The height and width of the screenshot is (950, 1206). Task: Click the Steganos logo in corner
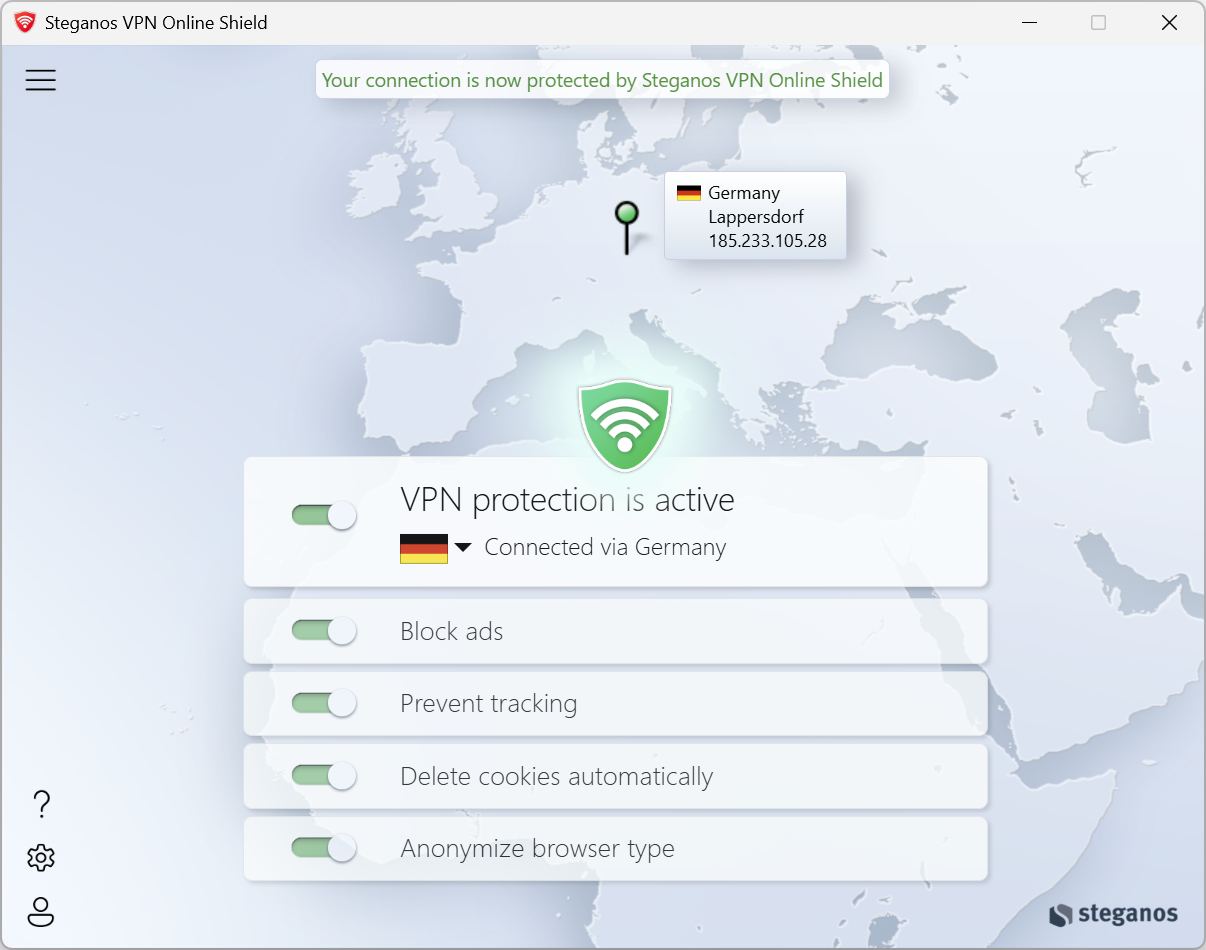pos(1113,914)
